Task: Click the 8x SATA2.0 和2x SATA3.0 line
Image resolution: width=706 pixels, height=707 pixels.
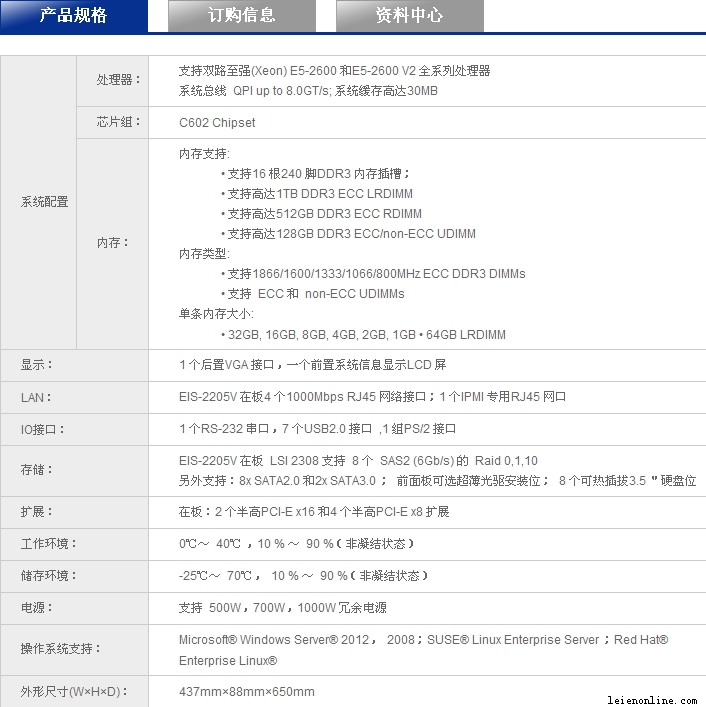Action: click(x=437, y=481)
